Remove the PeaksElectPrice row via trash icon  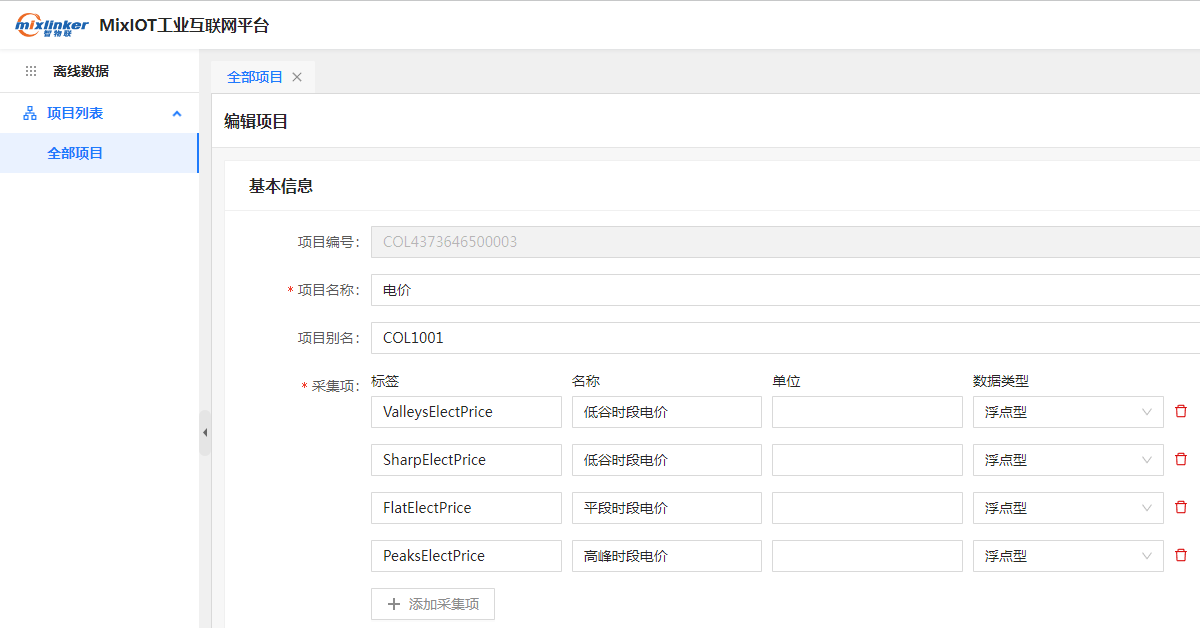point(1181,556)
